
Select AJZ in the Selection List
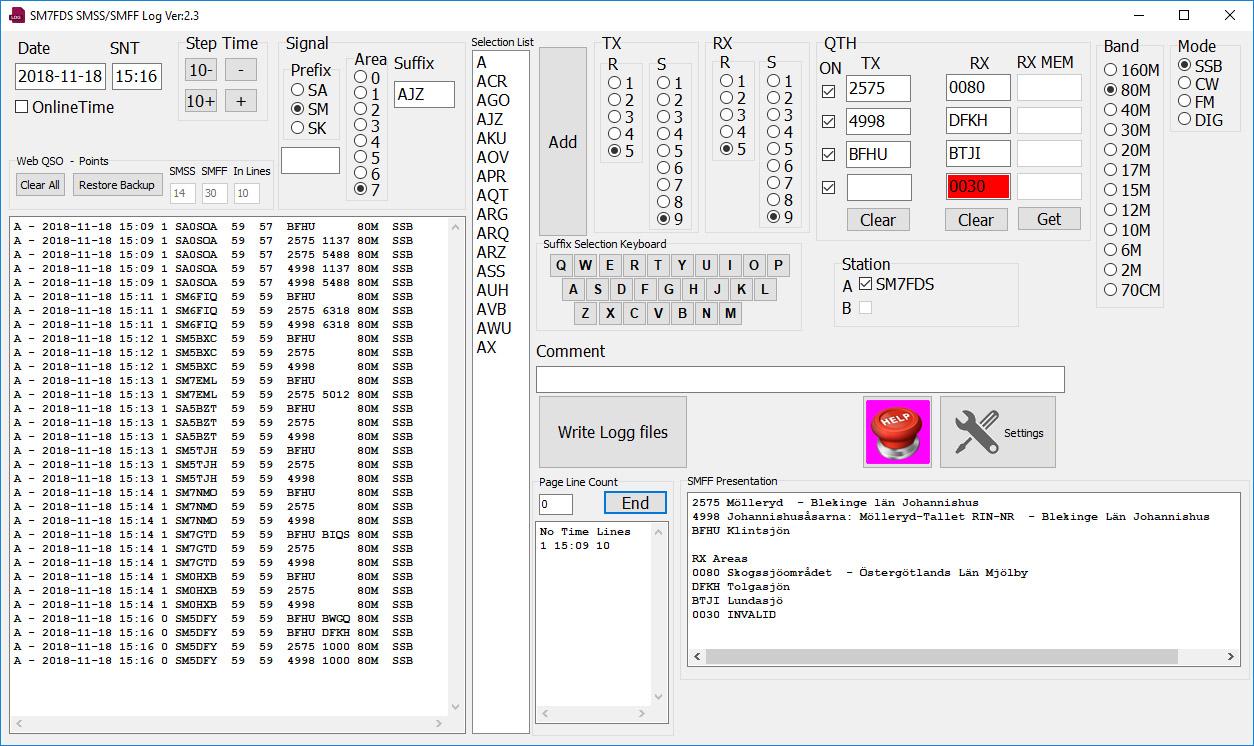click(x=490, y=119)
